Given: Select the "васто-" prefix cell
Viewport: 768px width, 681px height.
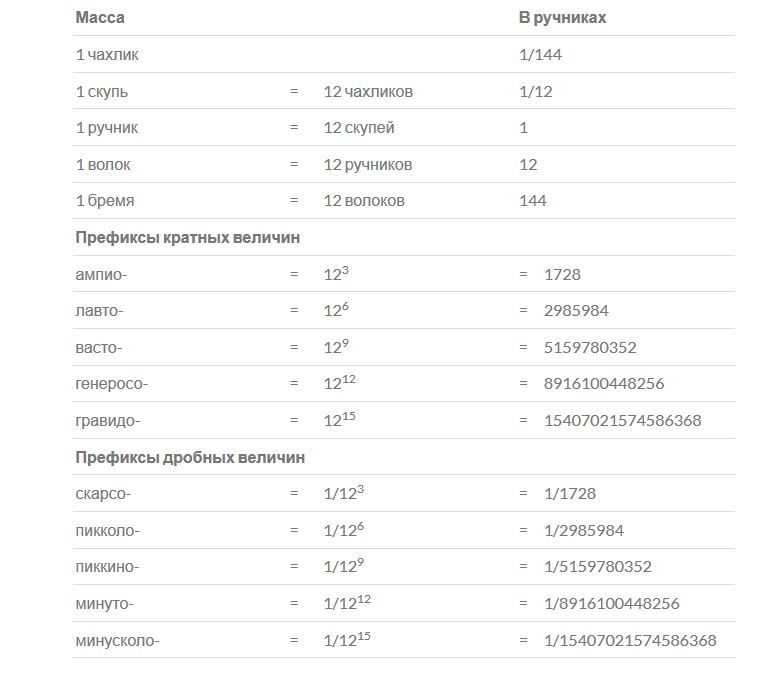Looking at the screenshot, I should (x=99, y=347).
